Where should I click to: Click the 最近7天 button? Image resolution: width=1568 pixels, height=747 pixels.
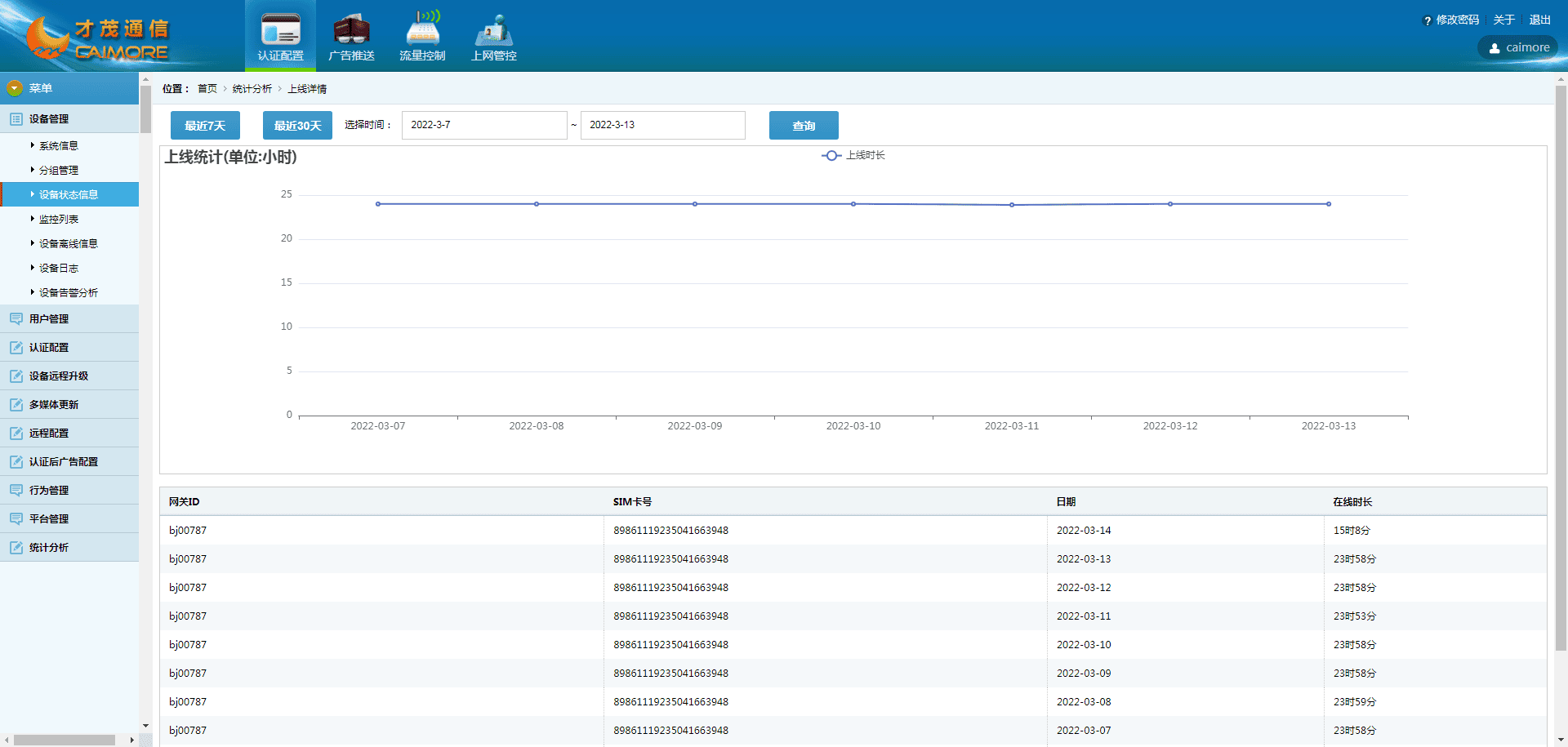pyautogui.click(x=205, y=126)
